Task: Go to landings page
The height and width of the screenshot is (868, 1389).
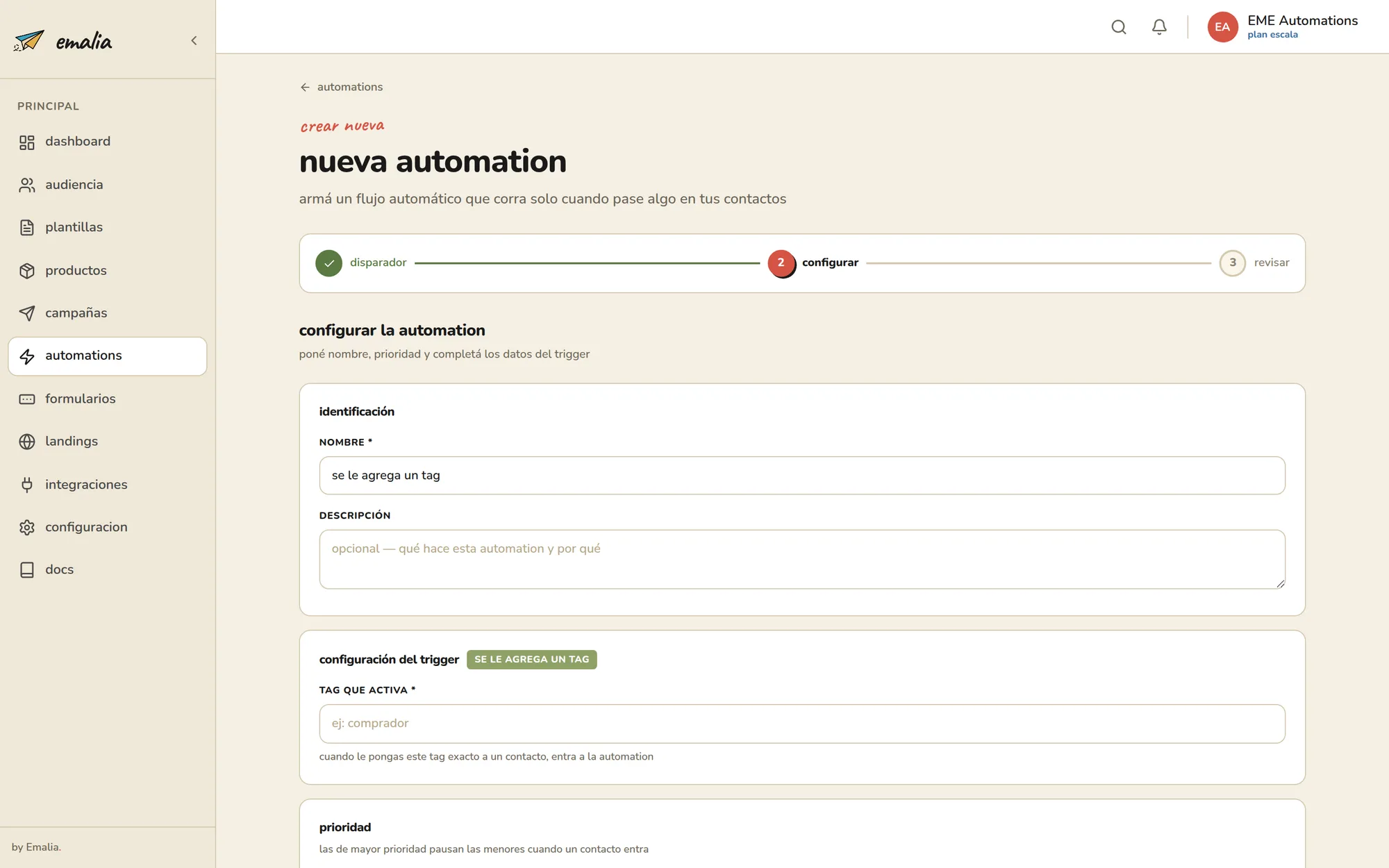Action: point(108,442)
